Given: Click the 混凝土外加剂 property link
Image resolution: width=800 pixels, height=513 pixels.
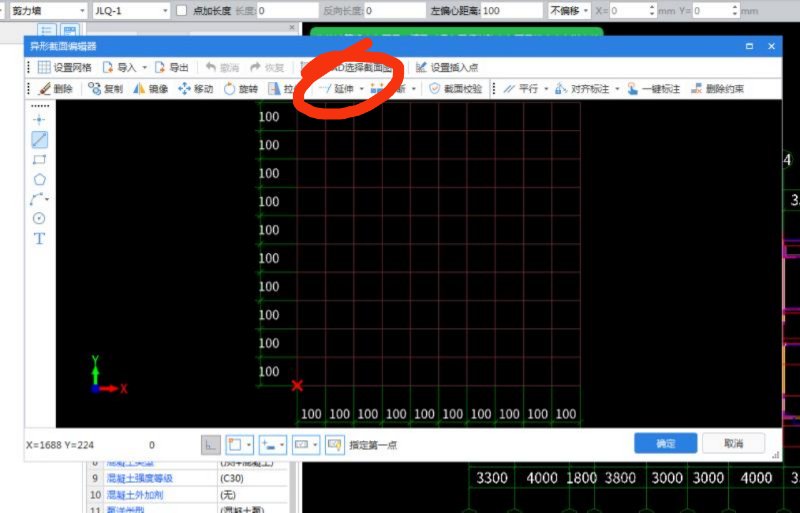Looking at the screenshot, I should click(x=135, y=495).
